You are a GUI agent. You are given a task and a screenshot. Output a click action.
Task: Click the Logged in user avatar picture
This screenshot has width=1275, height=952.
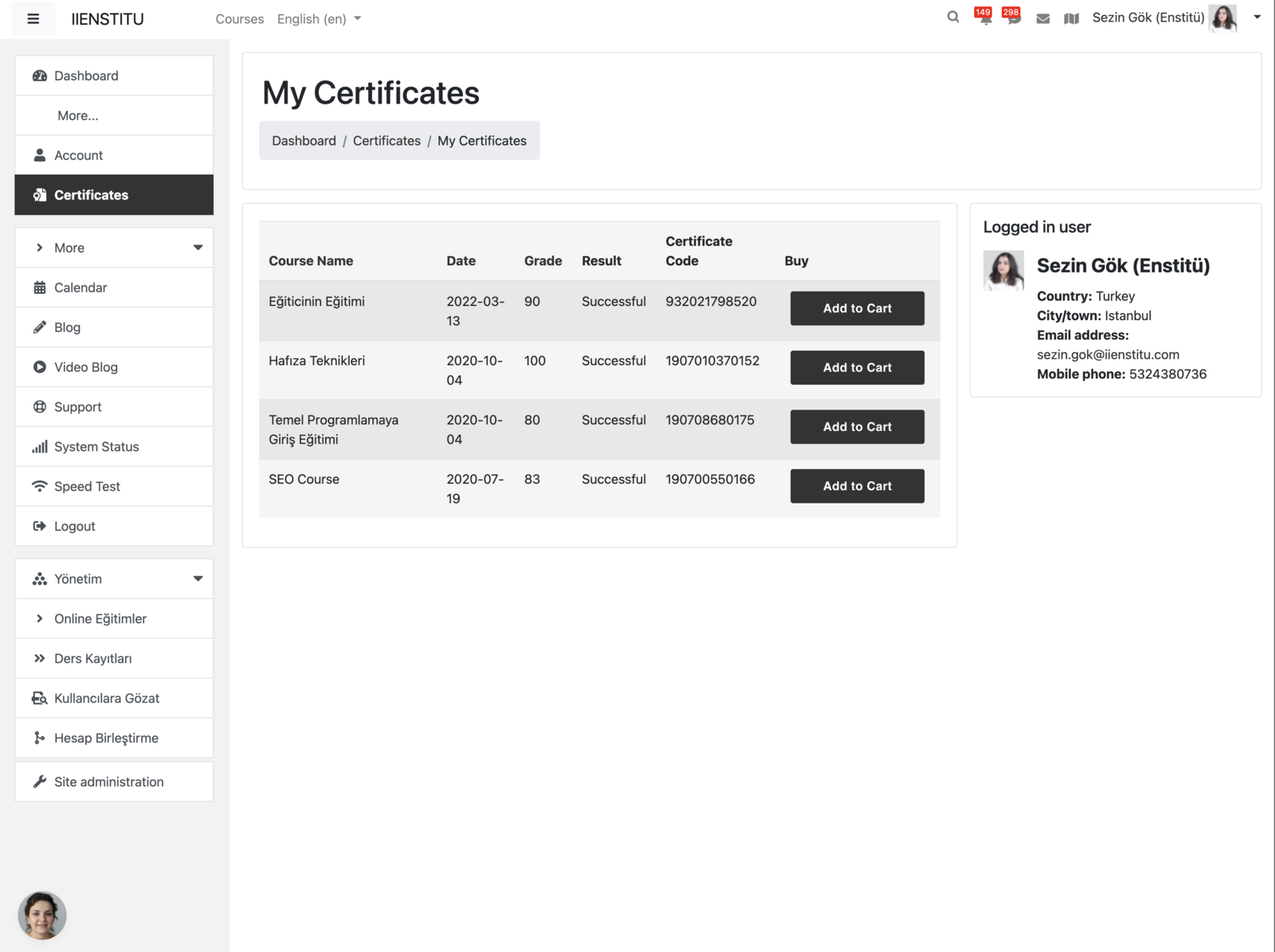point(1004,270)
